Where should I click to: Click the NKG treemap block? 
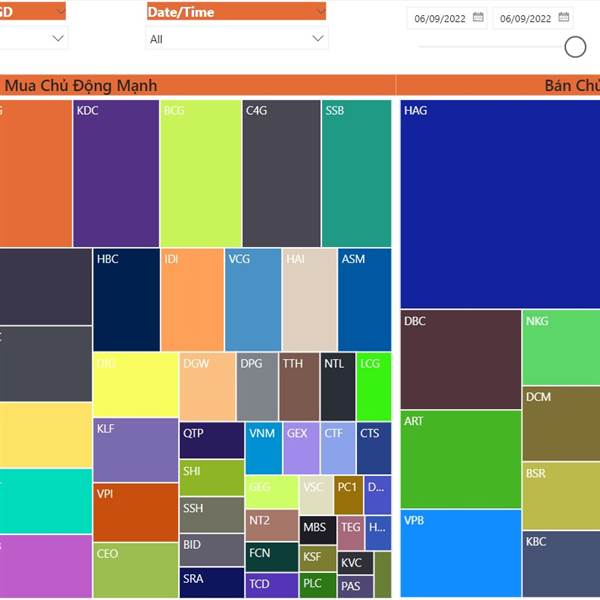pyautogui.click(x=561, y=347)
